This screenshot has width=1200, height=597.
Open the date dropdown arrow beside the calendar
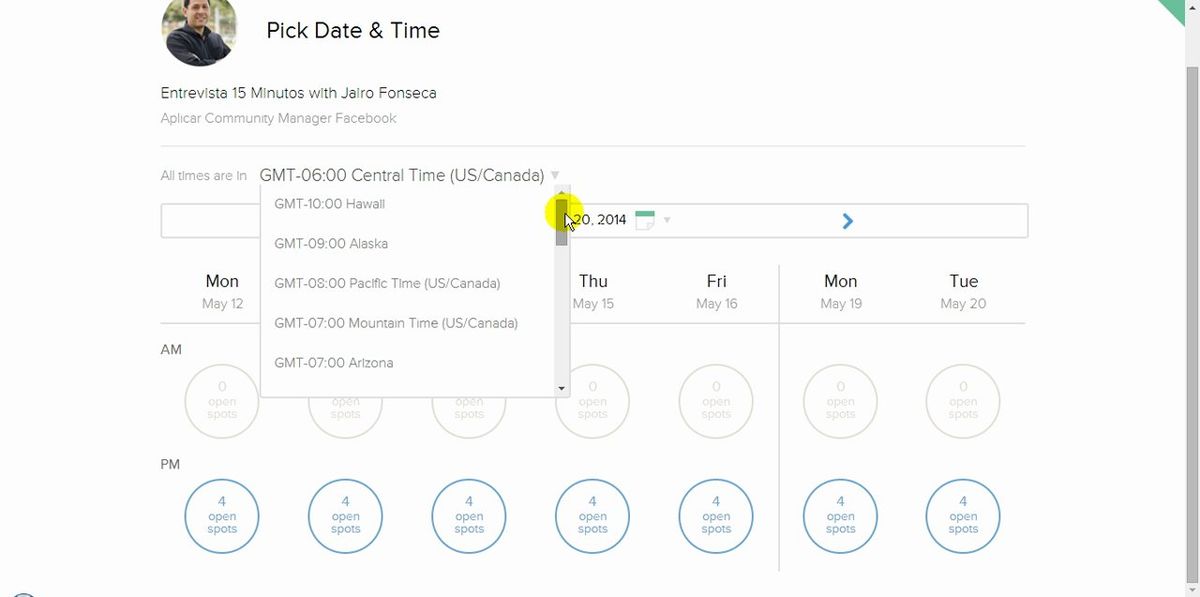(x=666, y=220)
